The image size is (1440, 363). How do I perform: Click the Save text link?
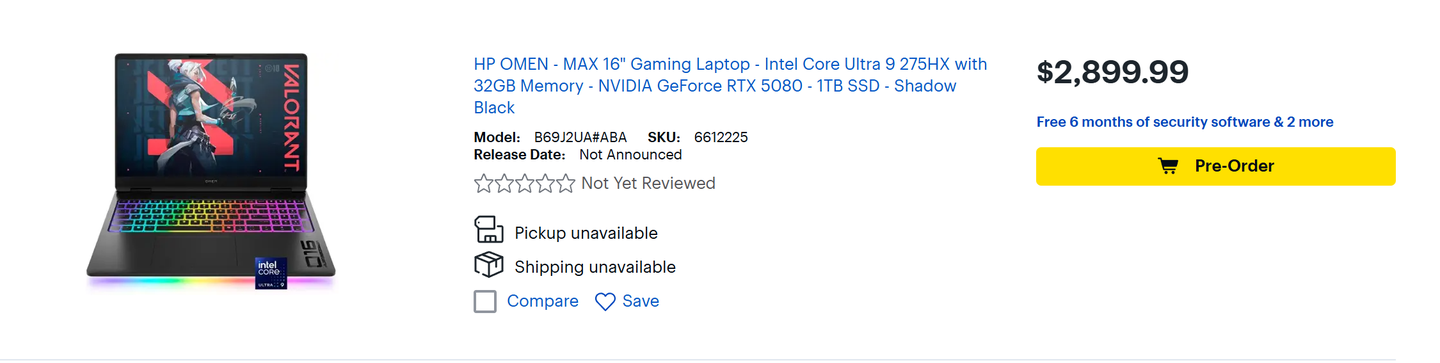pos(640,301)
